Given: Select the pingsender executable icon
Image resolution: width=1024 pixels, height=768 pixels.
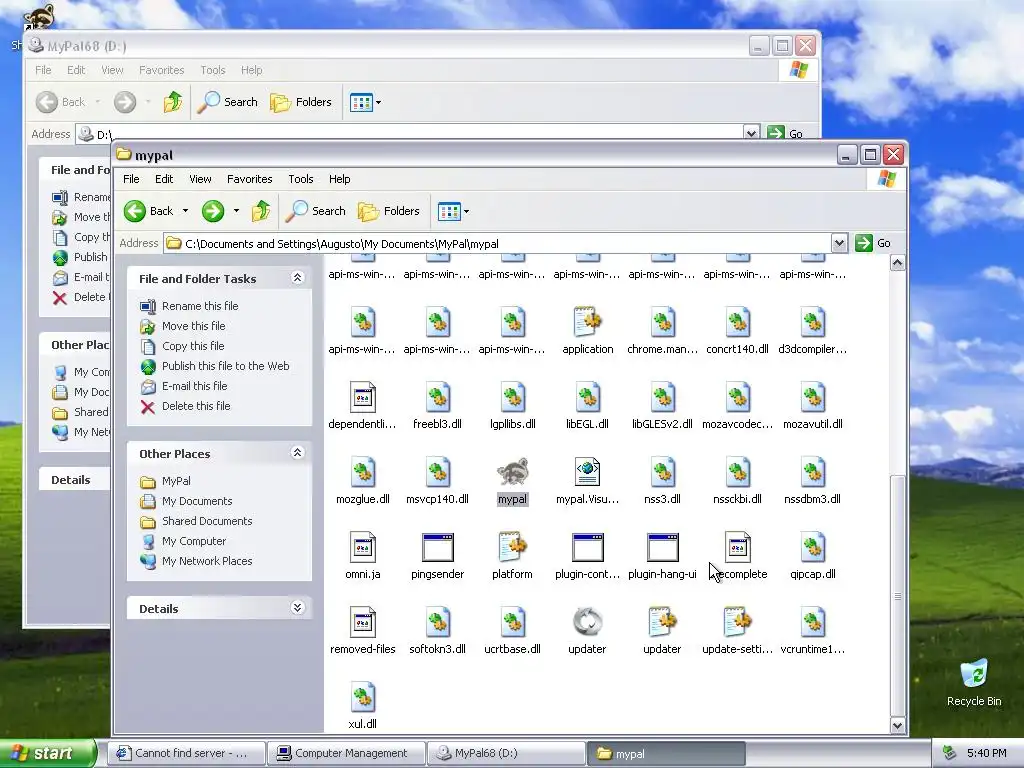Looking at the screenshot, I should (438, 547).
